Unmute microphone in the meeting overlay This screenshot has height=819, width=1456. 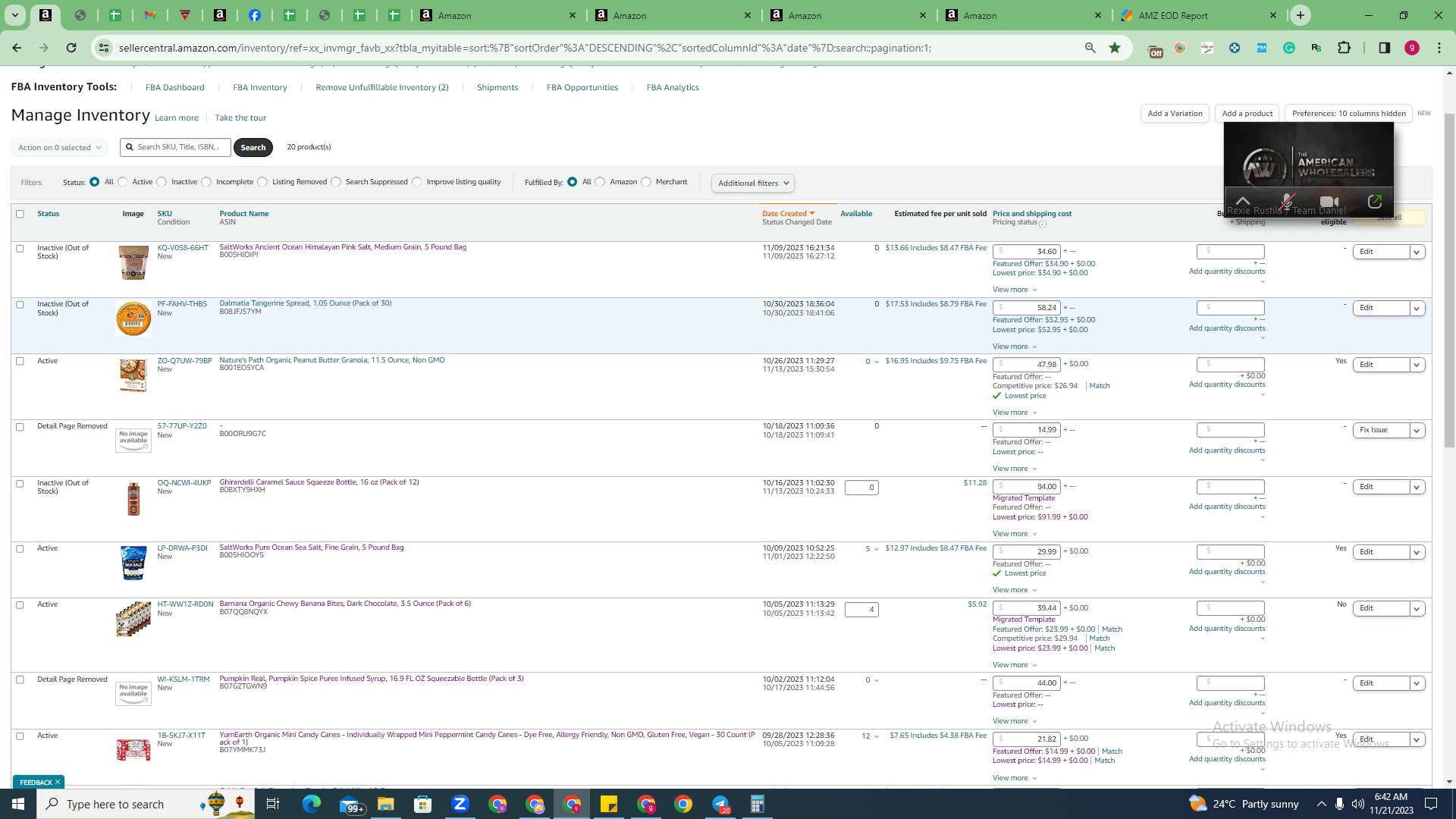[1286, 202]
